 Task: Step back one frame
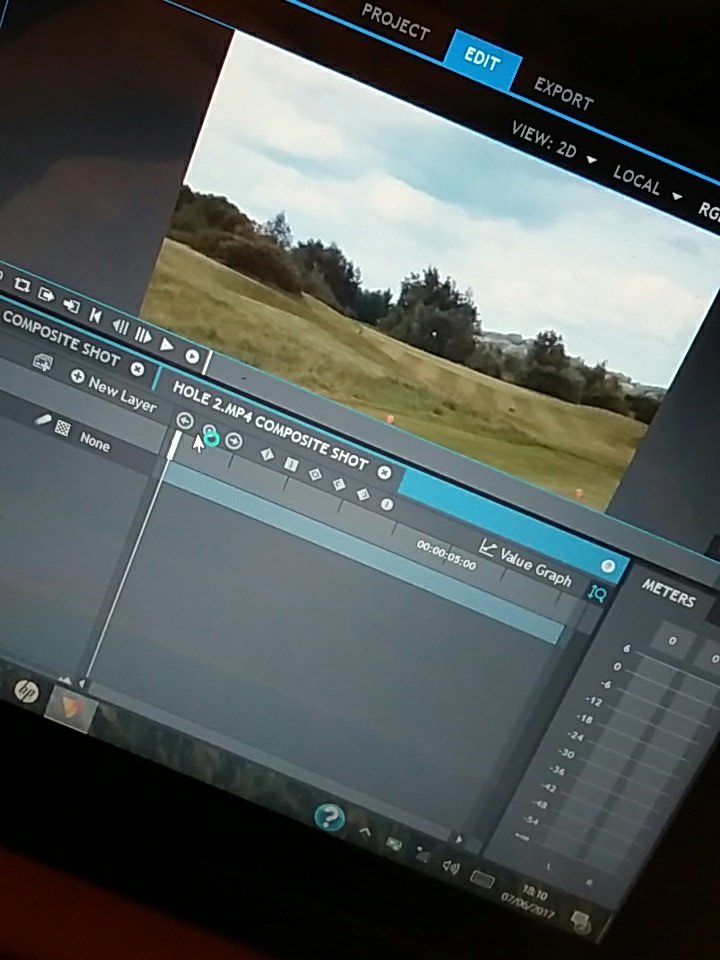(120, 326)
